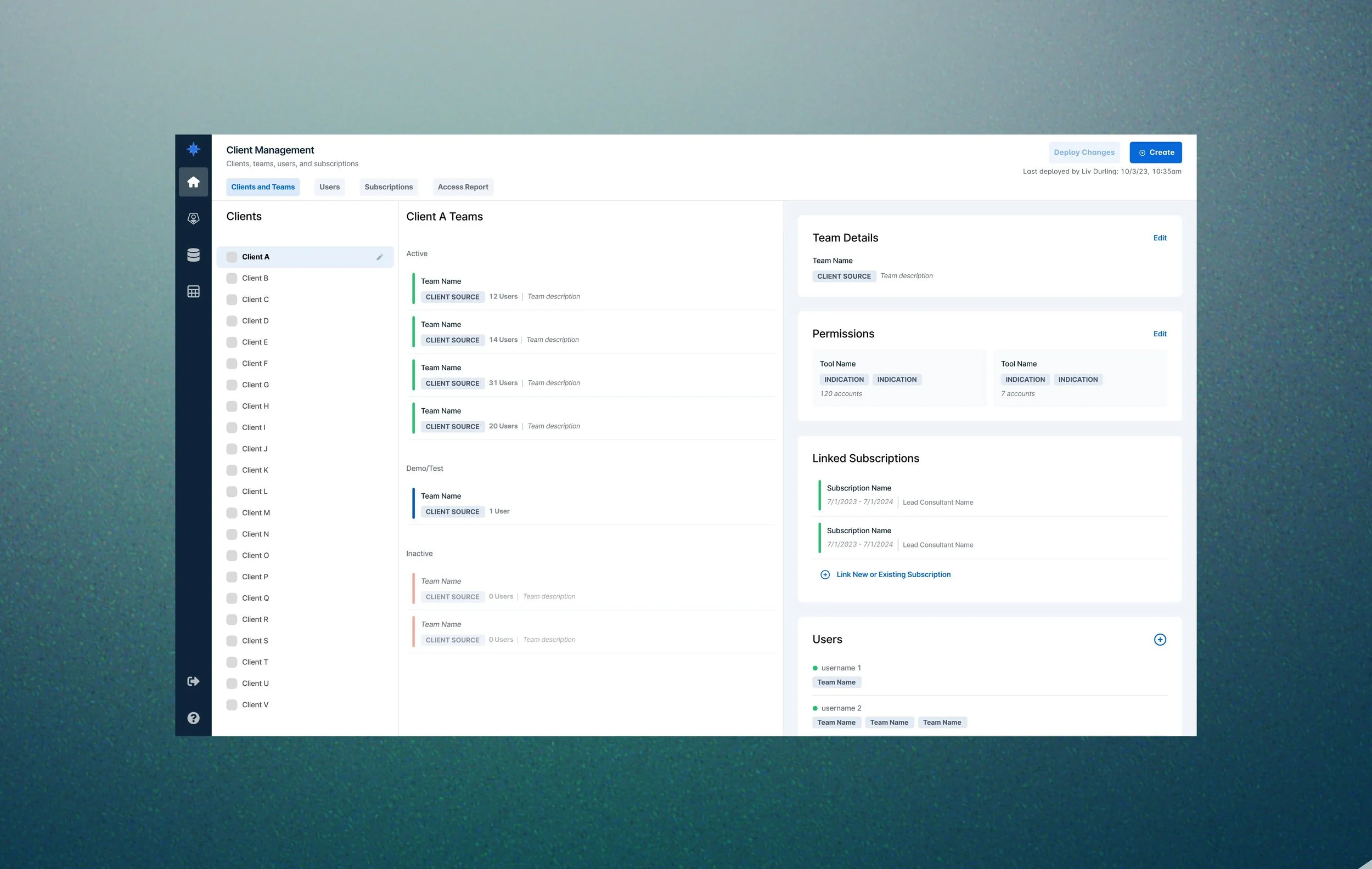The width and height of the screenshot is (1372, 869).
Task: Check the Client B checkbox
Action: 232,279
